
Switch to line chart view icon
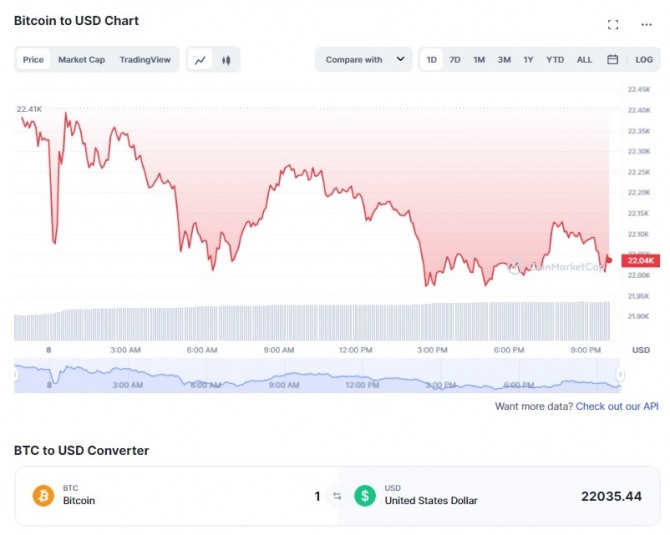tap(200, 60)
